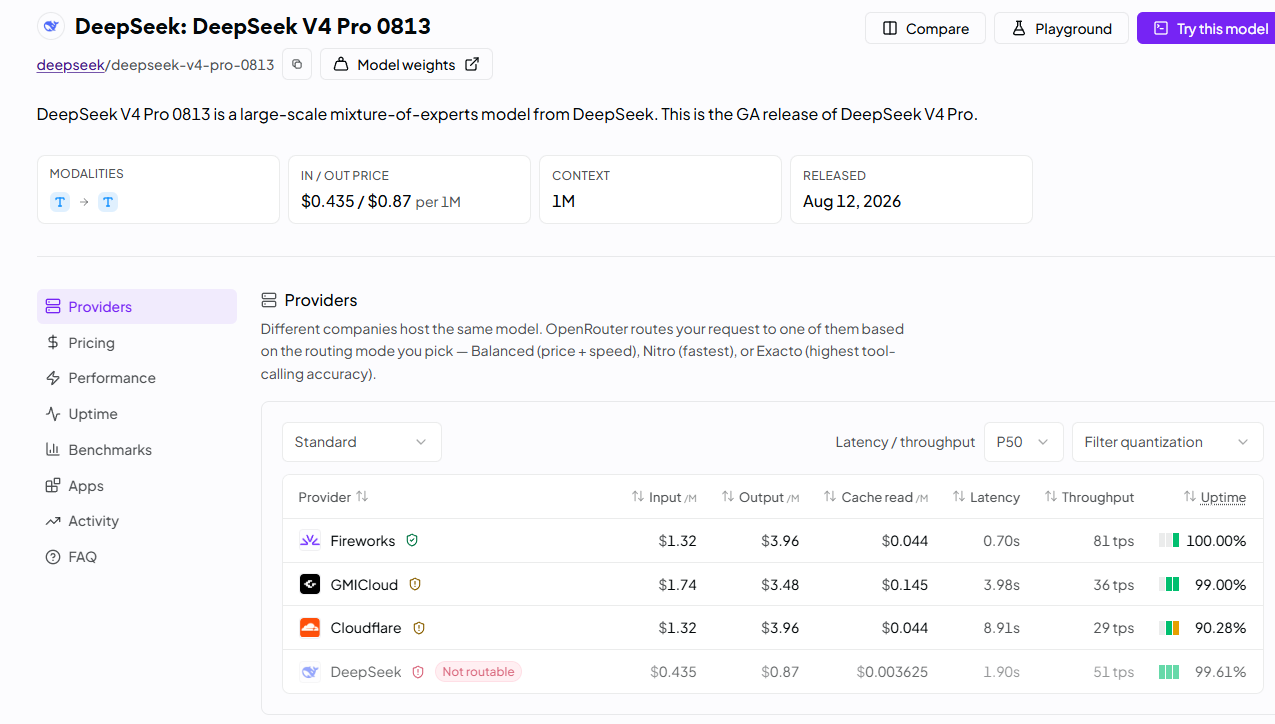
Task: Open the Standard routing mode dropdown
Action: [362, 442]
